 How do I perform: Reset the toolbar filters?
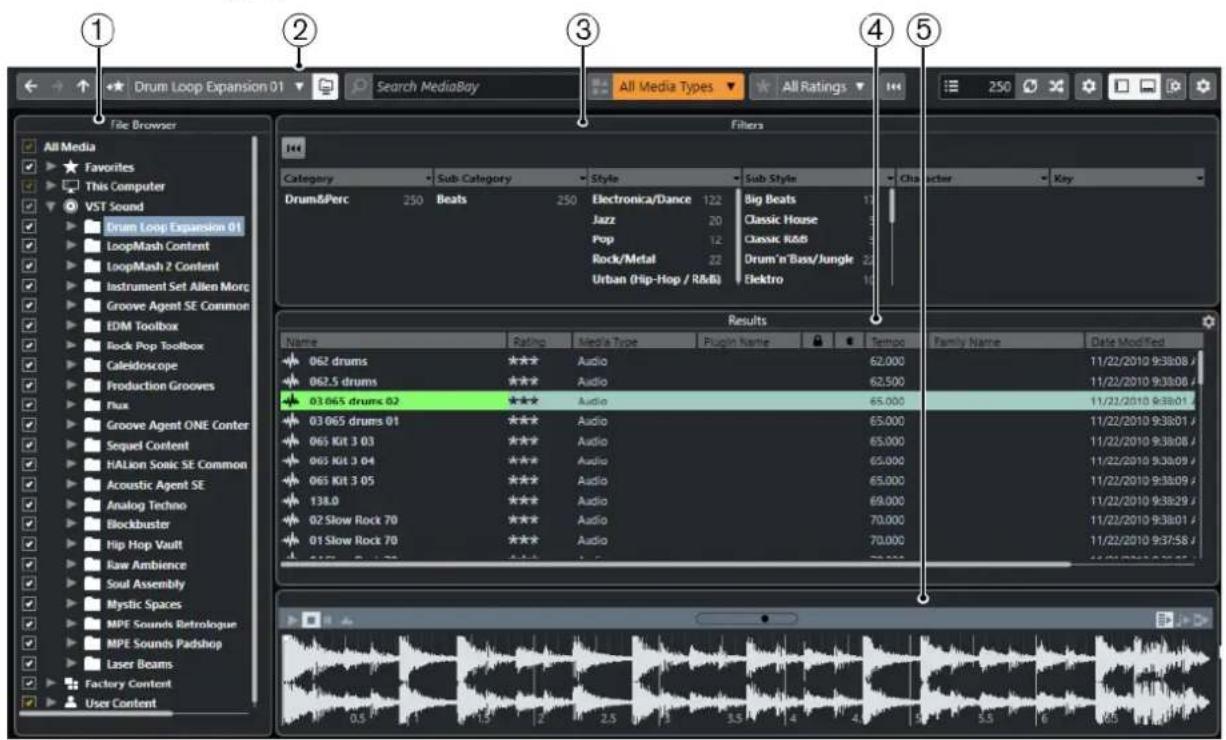click(892, 87)
